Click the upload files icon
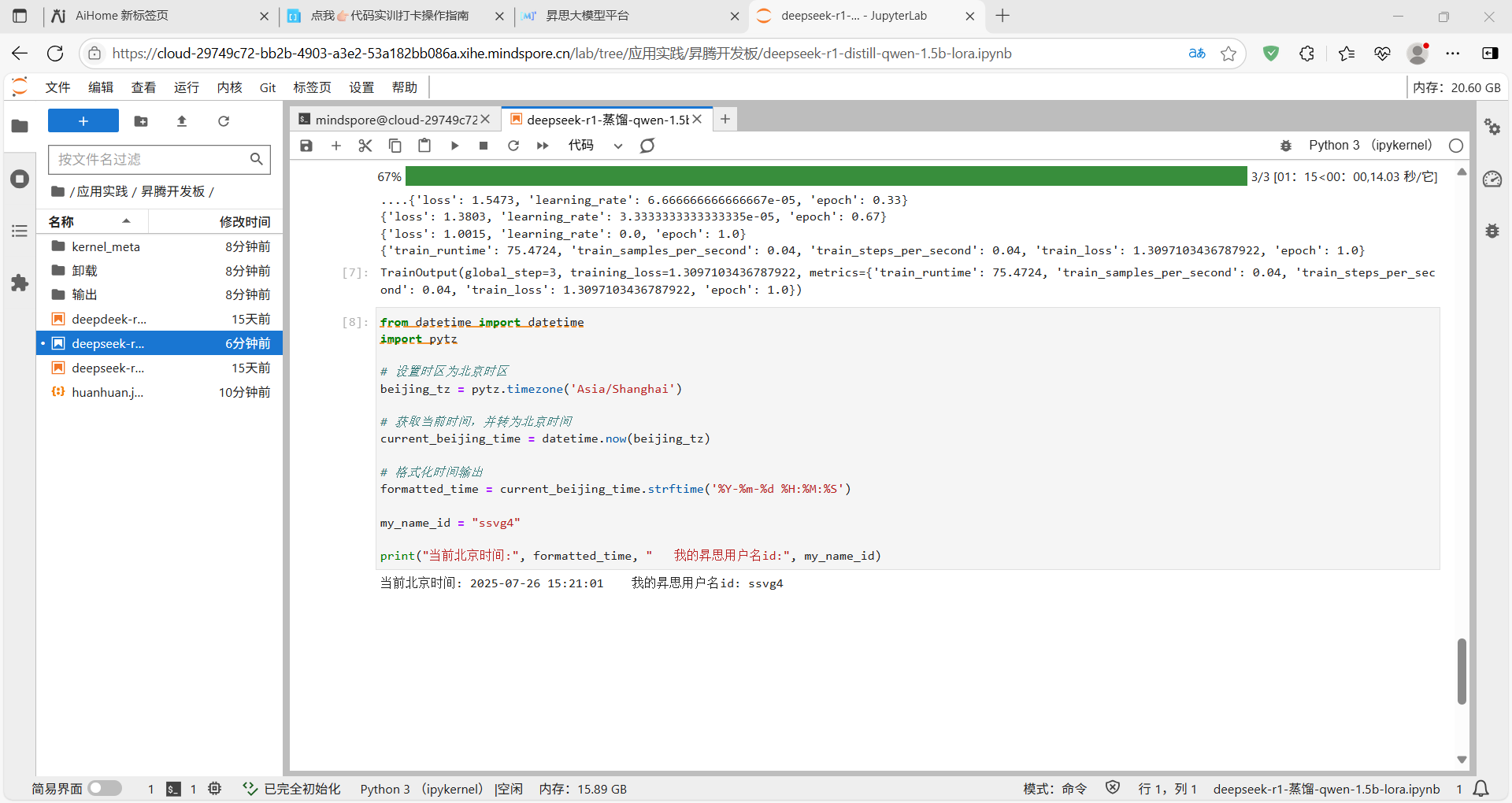 (x=182, y=121)
